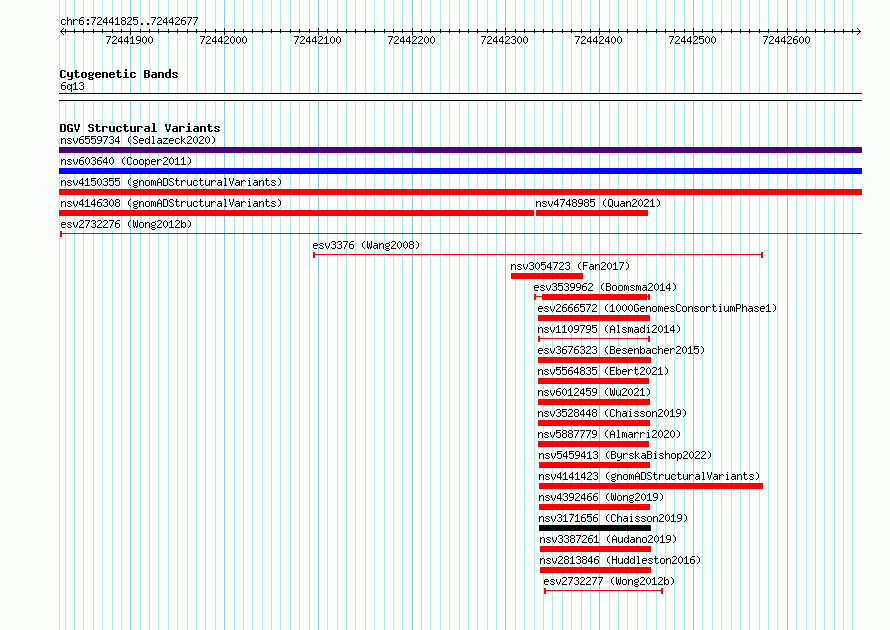Click the thin esv2732277 variant line

click(x=603, y=591)
